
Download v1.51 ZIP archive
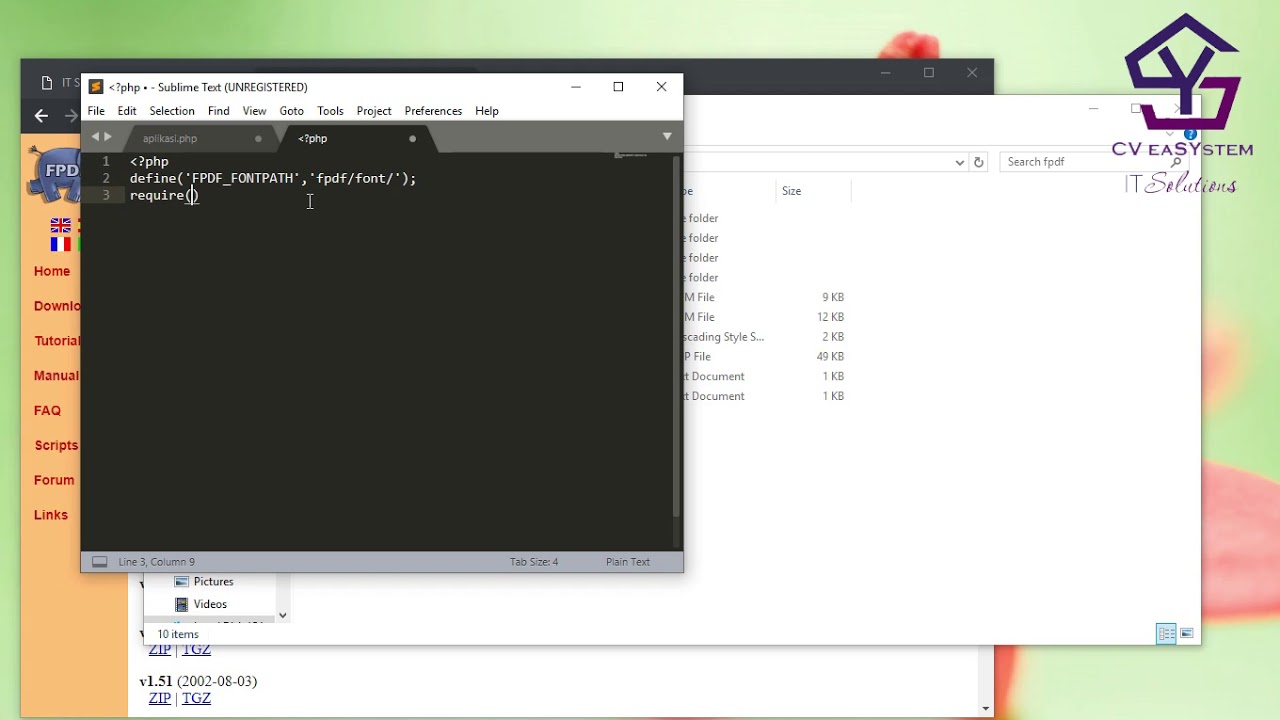[x=159, y=698]
